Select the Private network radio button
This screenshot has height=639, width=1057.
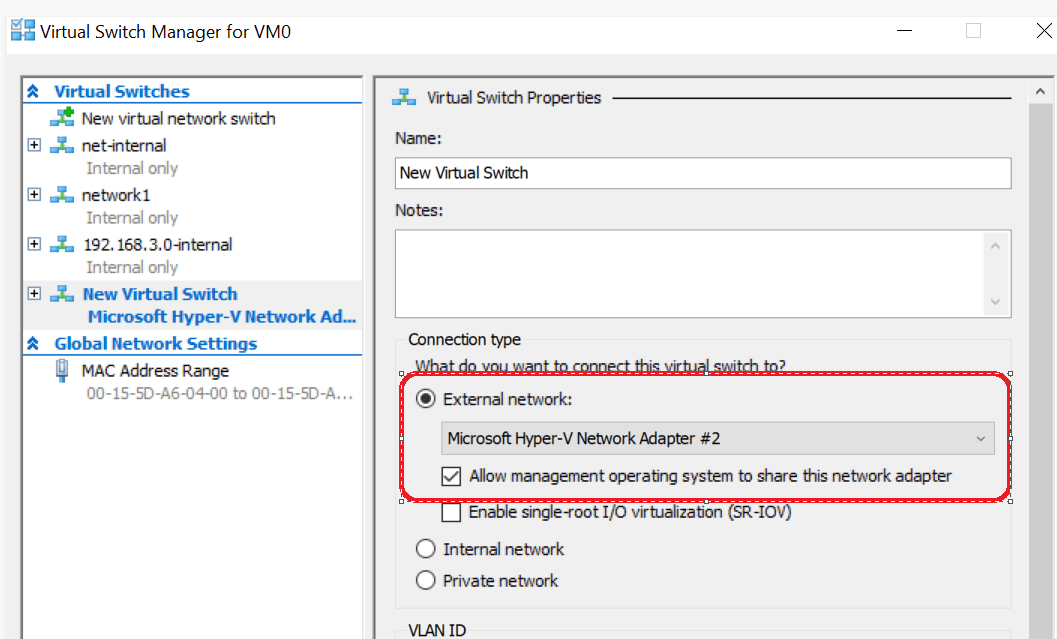click(425, 580)
